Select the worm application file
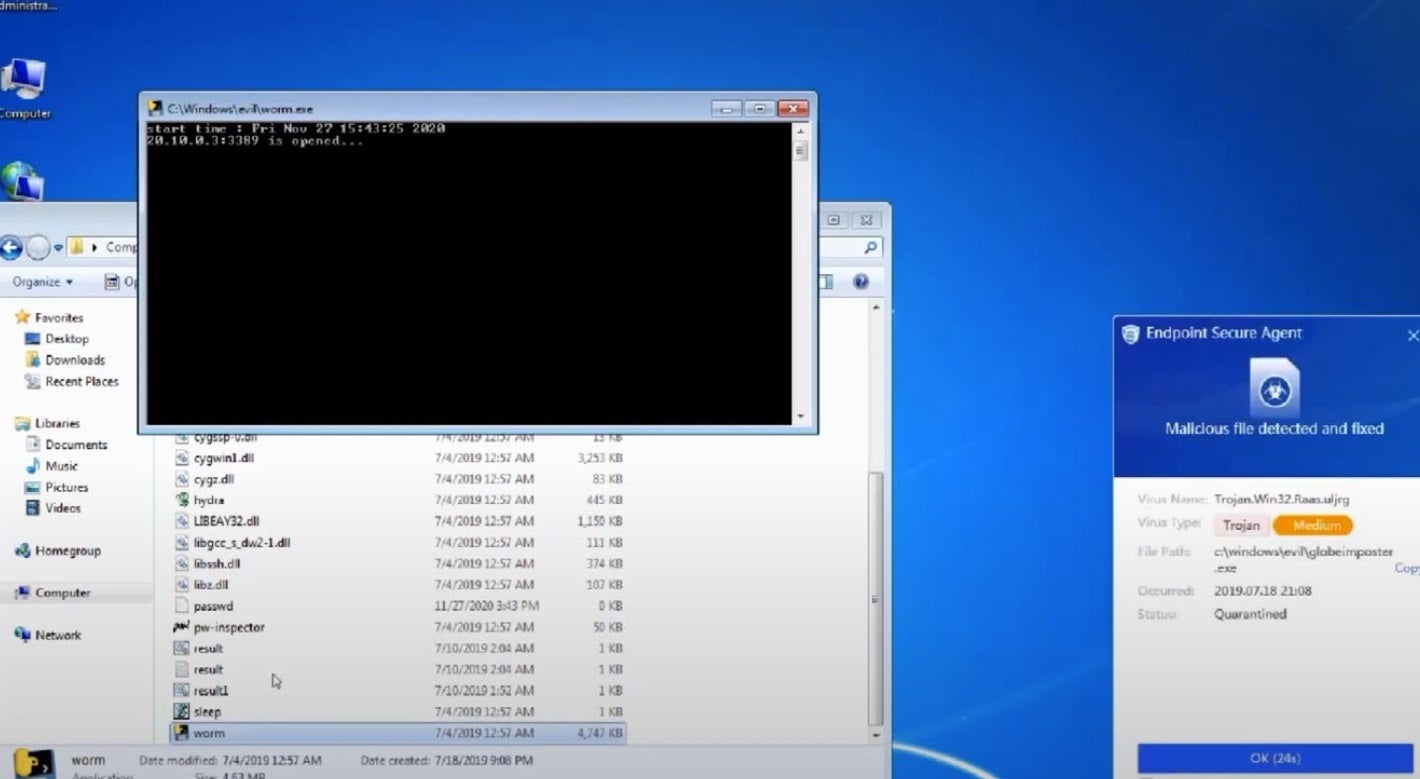 (398, 733)
